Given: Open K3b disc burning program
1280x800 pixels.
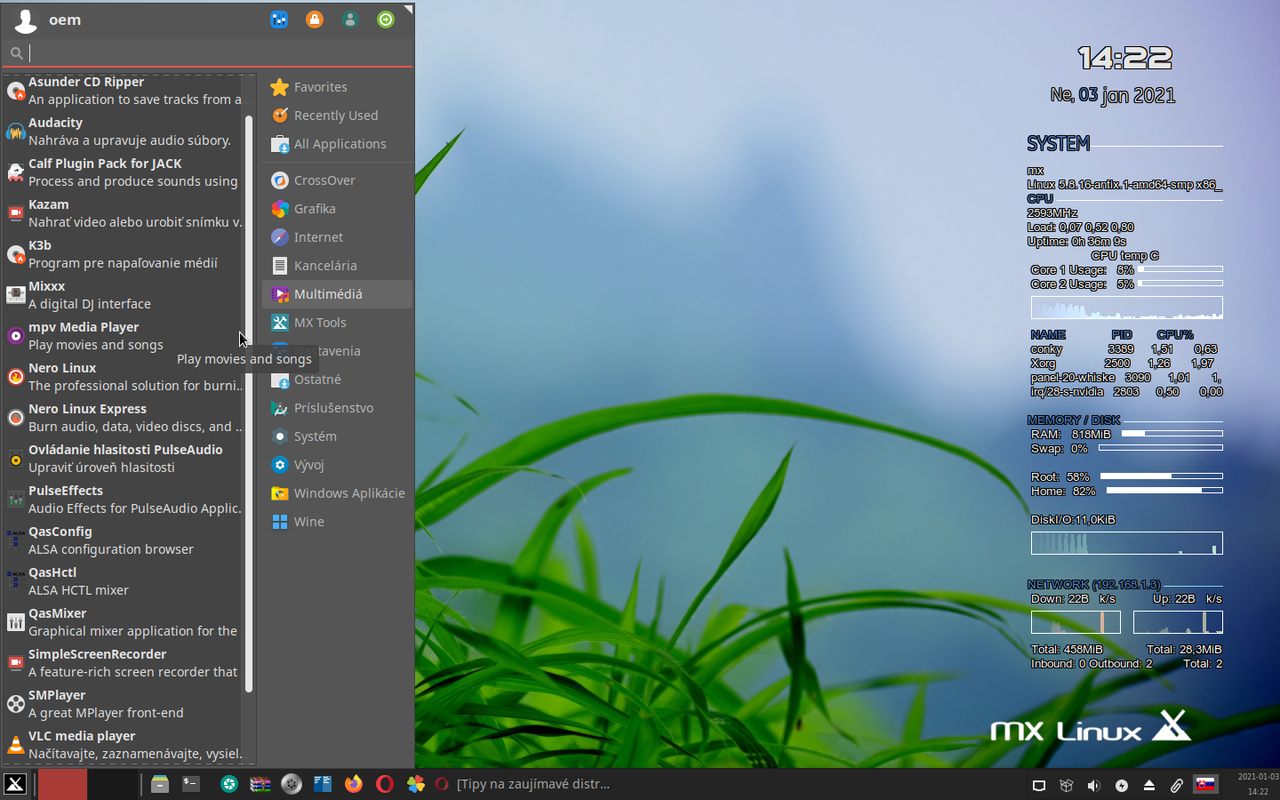Looking at the screenshot, I should click(x=124, y=255).
